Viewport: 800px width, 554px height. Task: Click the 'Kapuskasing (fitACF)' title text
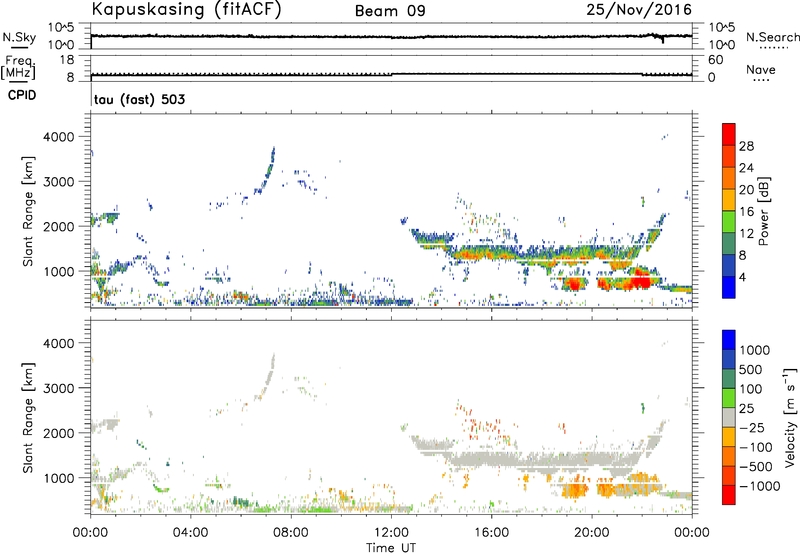tap(186, 9)
